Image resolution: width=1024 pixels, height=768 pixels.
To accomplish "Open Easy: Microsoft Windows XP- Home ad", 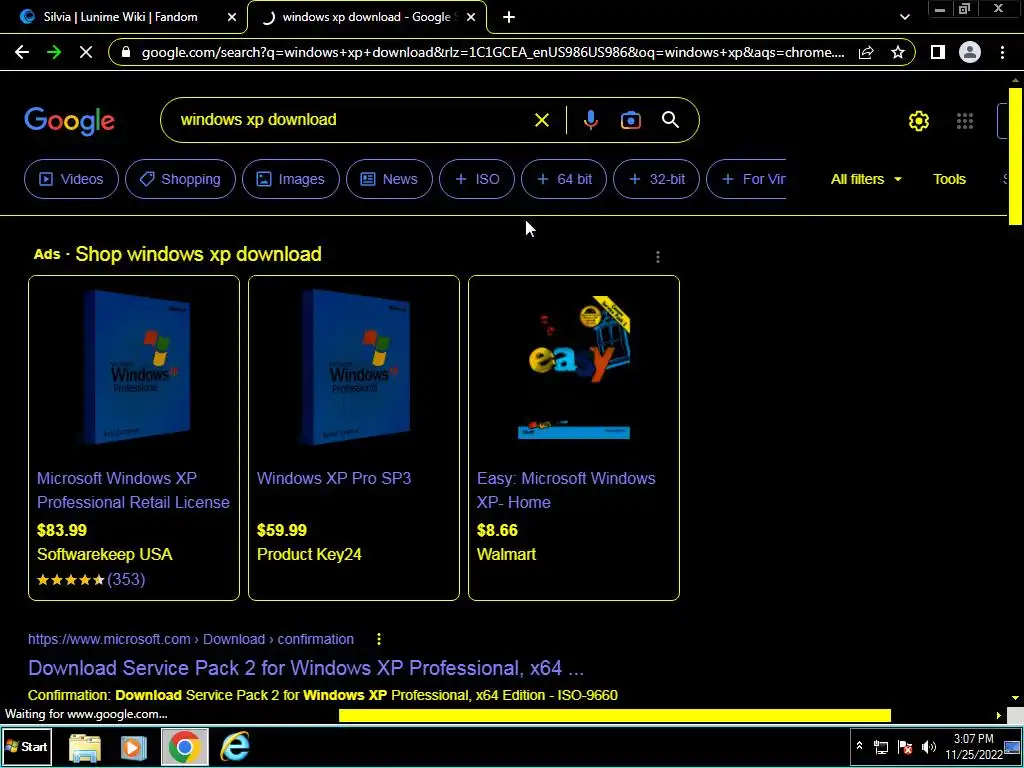I will (x=566, y=490).
